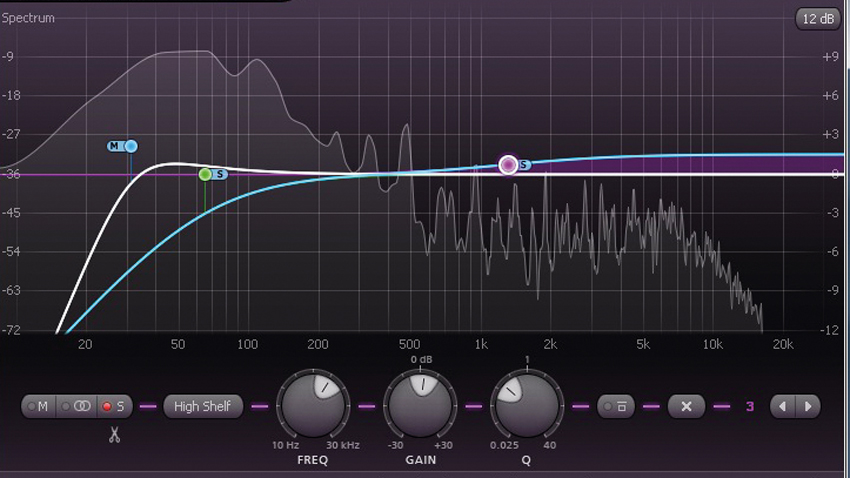
Task: Click the Spectrum label
Action: (x=28, y=18)
